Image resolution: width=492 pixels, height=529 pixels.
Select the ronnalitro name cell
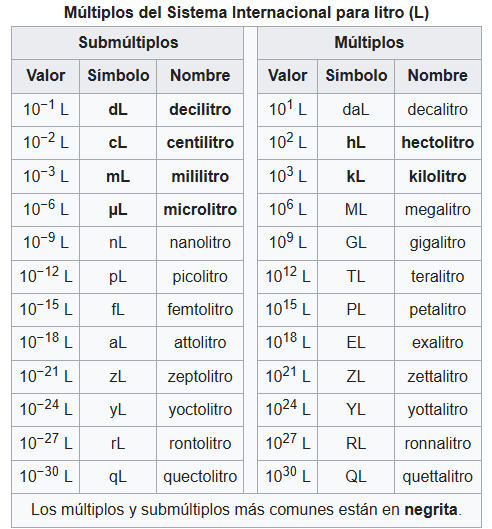[438, 443]
